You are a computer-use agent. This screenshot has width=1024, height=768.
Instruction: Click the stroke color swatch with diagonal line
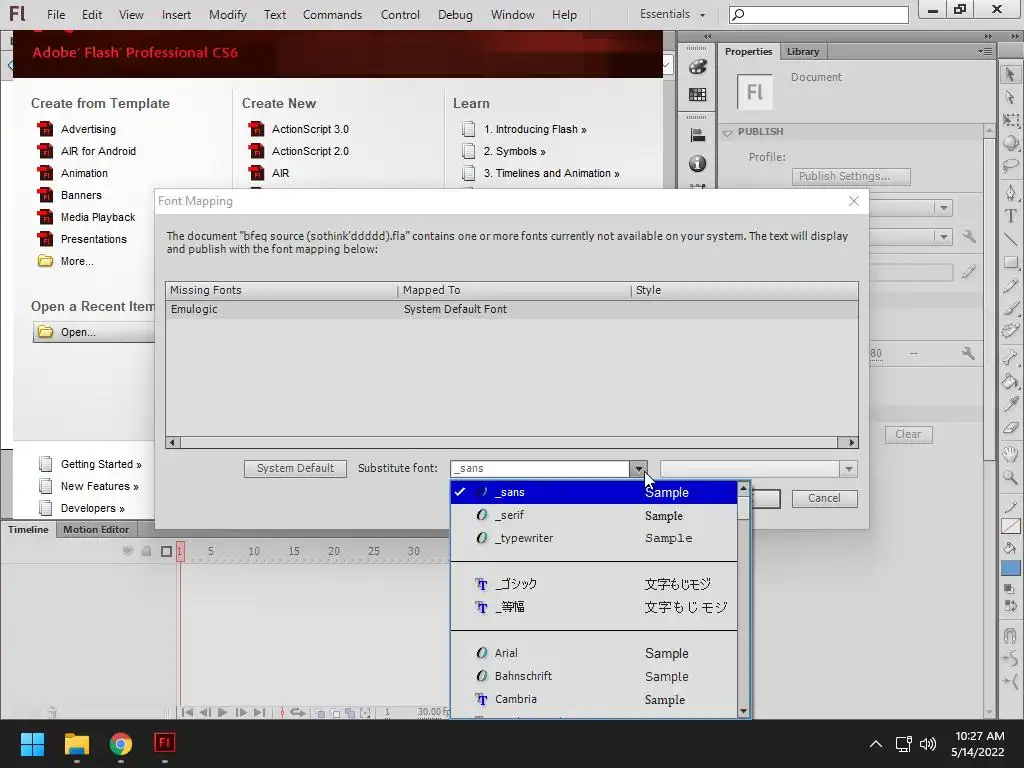click(x=1010, y=526)
